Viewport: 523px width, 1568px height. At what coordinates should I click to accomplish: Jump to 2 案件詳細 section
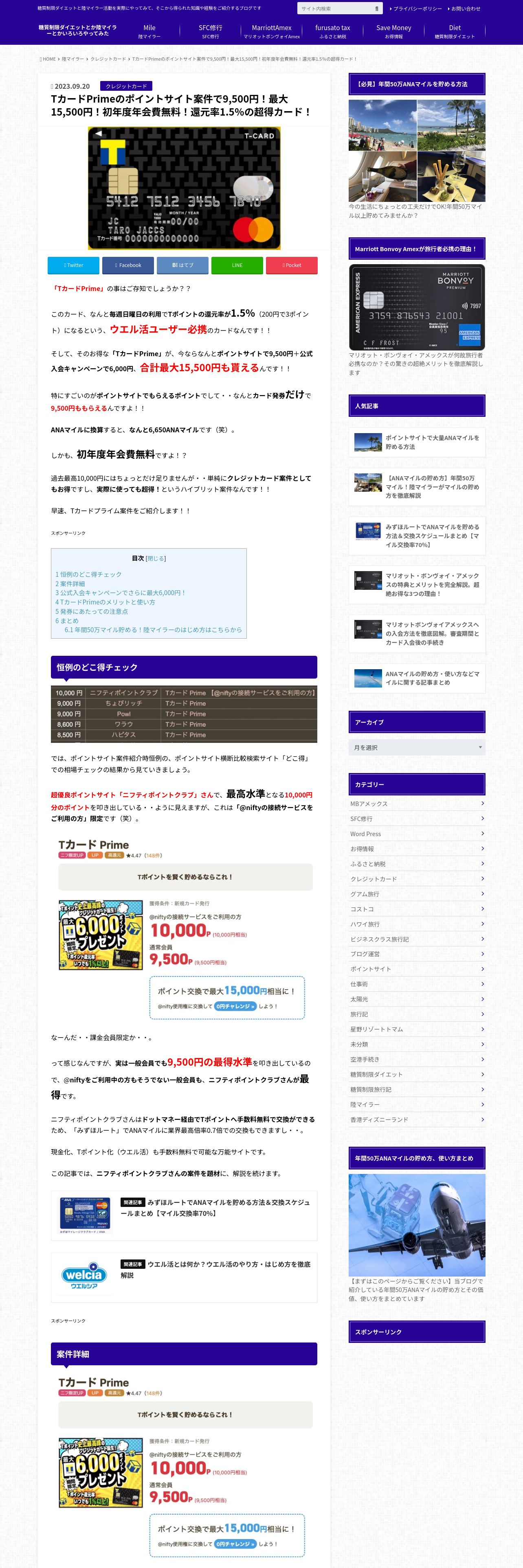click(70, 584)
